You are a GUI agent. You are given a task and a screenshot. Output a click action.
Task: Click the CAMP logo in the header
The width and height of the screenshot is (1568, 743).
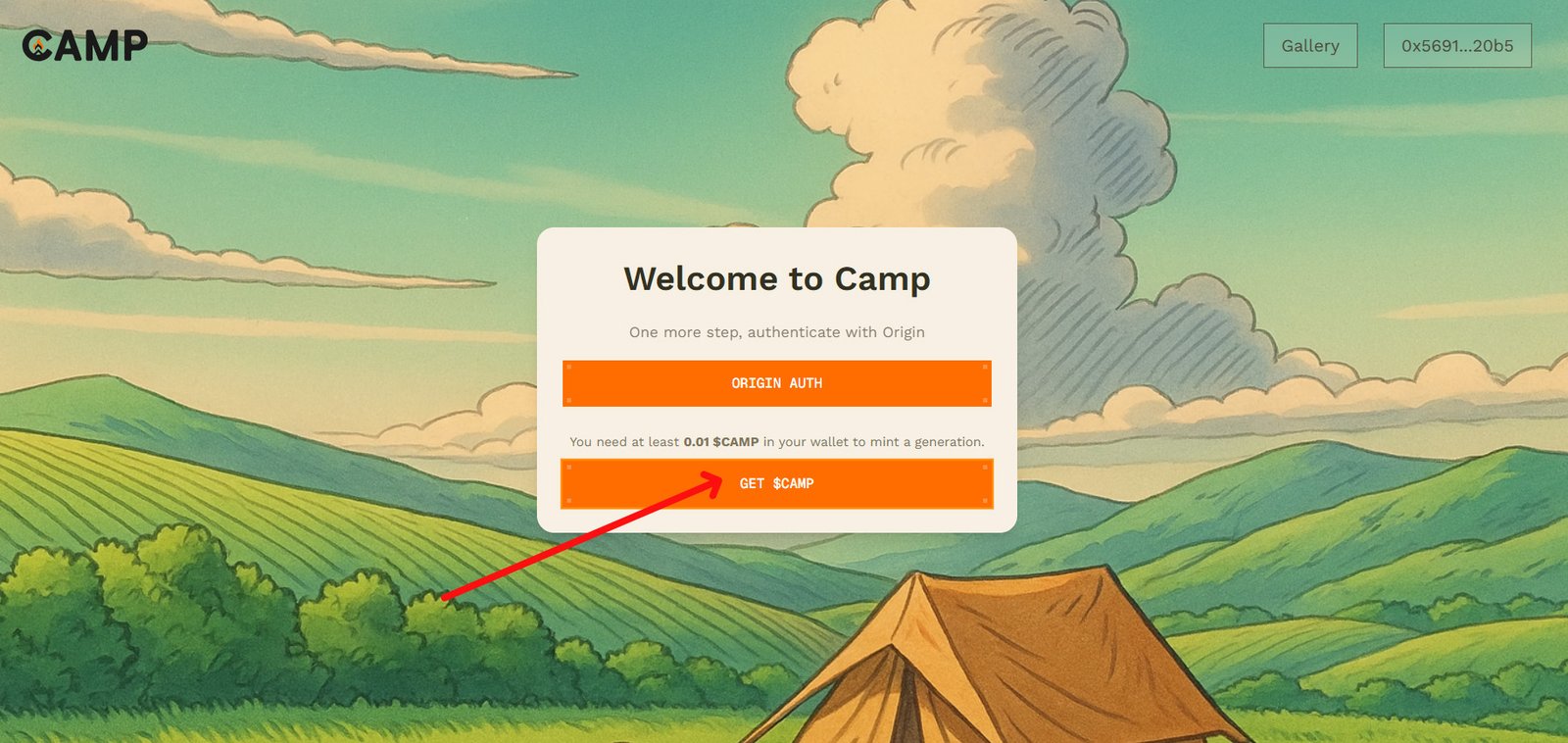pyautogui.click(x=85, y=45)
